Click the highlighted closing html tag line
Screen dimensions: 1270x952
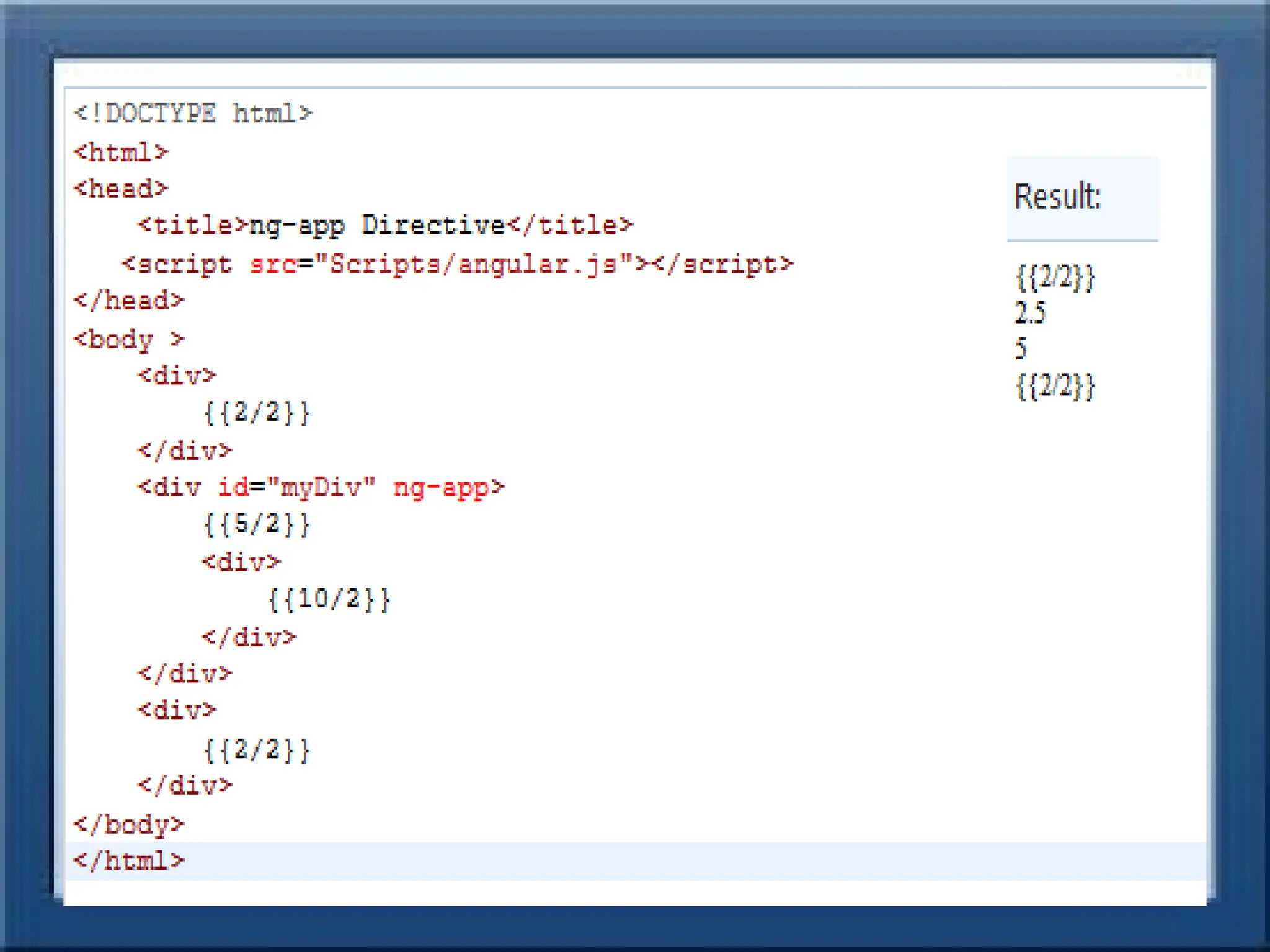point(129,861)
